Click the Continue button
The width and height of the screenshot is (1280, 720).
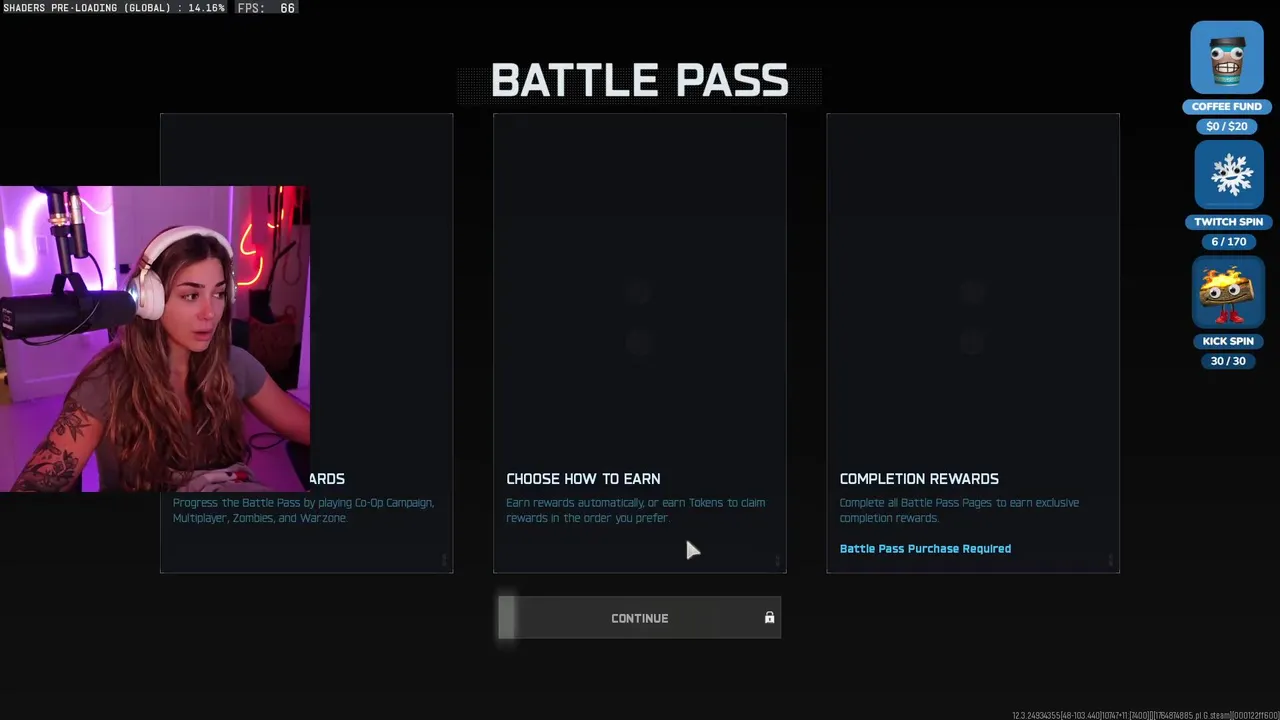pyautogui.click(x=640, y=618)
